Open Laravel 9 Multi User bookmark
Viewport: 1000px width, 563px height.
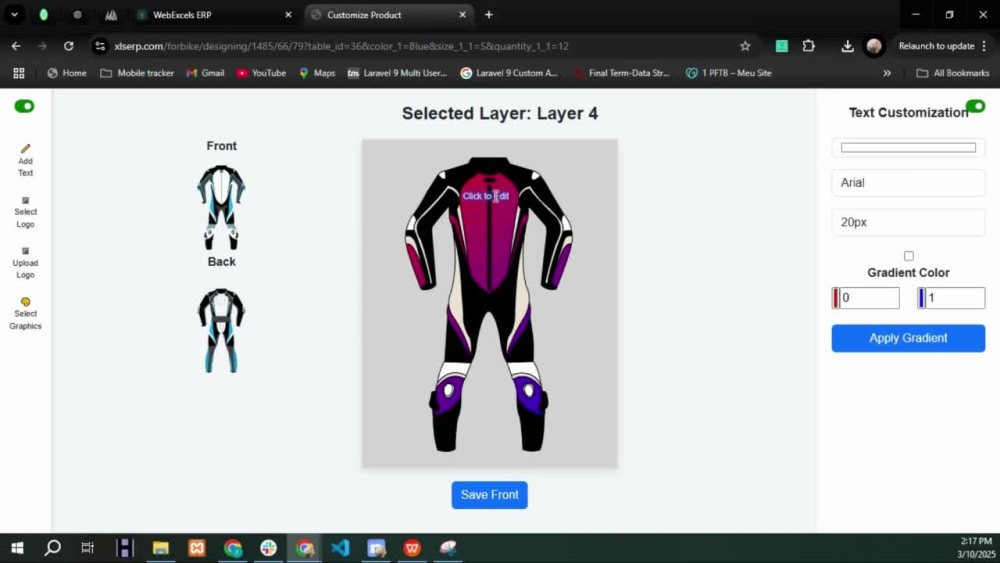(397, 73)
